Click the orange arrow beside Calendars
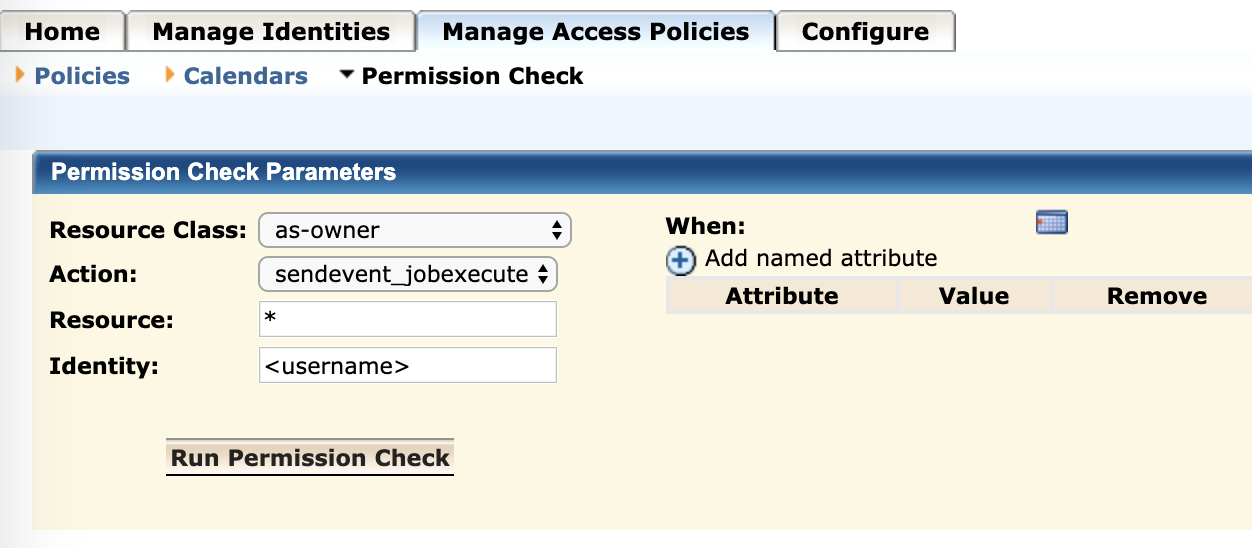Viewport: 1252px width, 548px height. pos(169,74)
